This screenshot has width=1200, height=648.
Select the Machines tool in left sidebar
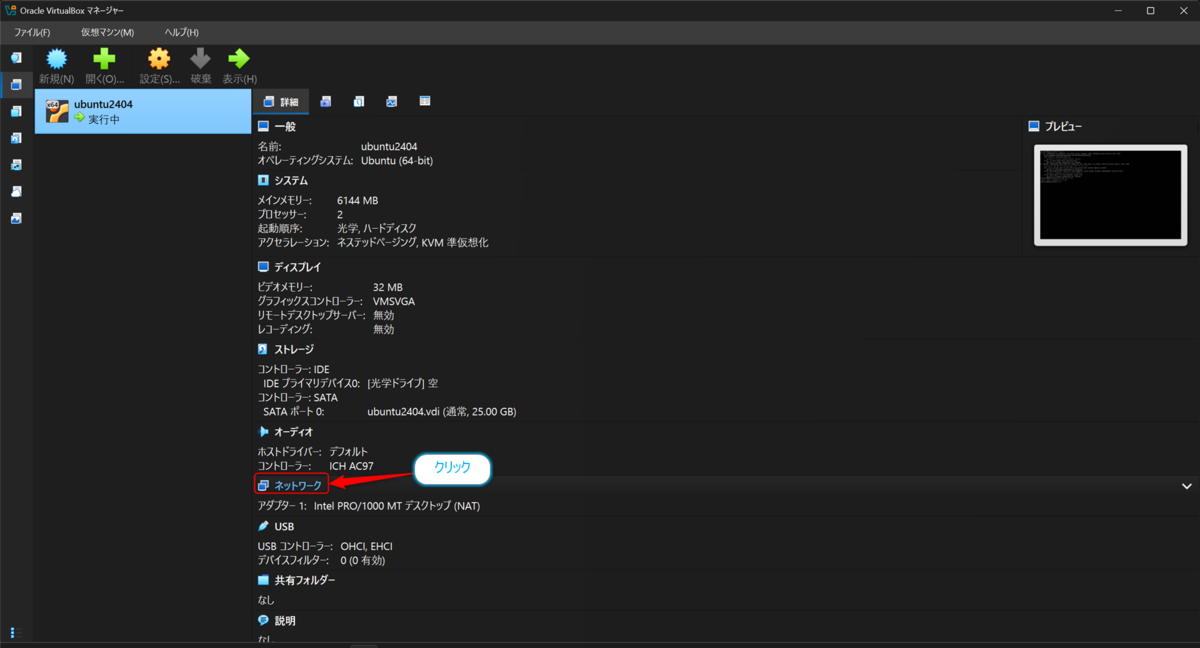16,85
